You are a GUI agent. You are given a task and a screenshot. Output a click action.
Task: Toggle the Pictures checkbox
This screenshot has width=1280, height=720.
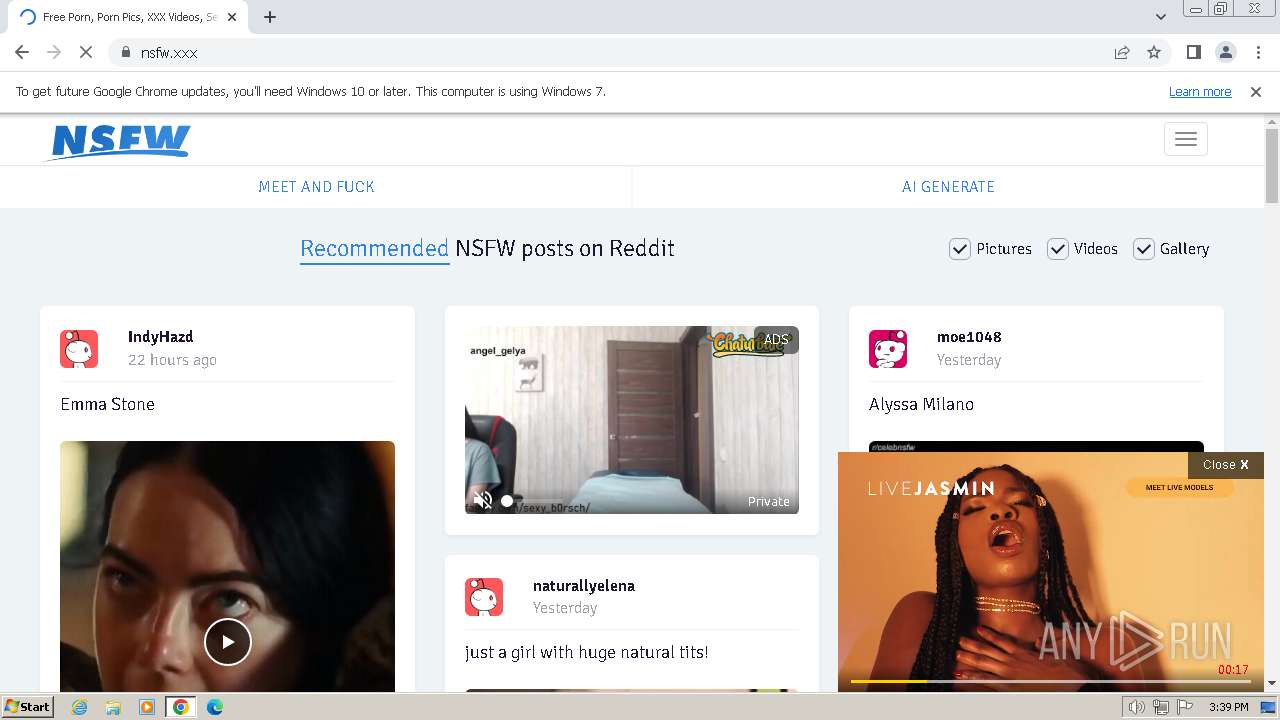[960, 249]
